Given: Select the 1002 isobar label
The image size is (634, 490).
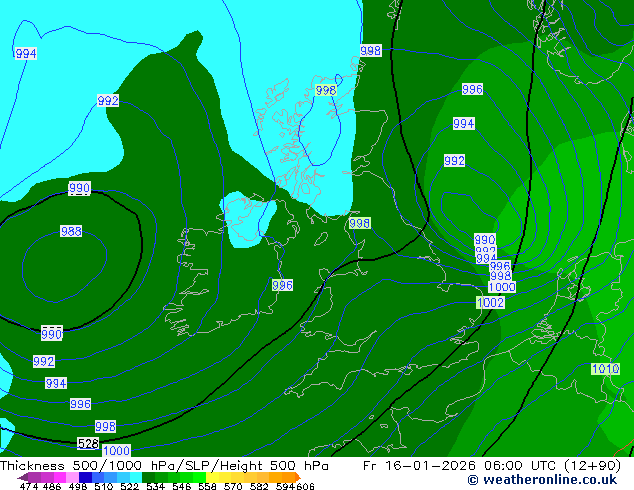Looking at the screenshot, I should point(490,302).
